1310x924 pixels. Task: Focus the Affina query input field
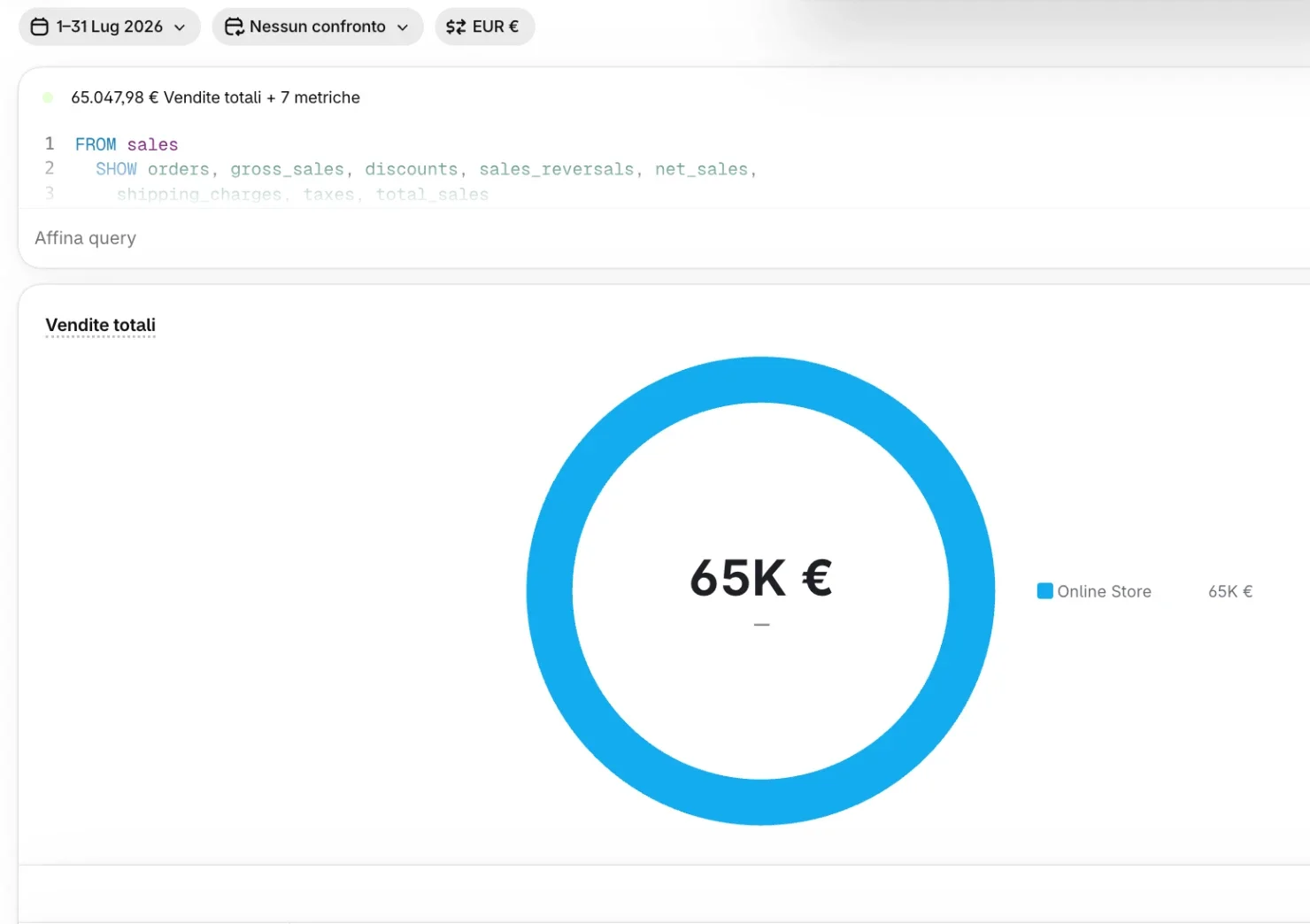click(664, 238)
